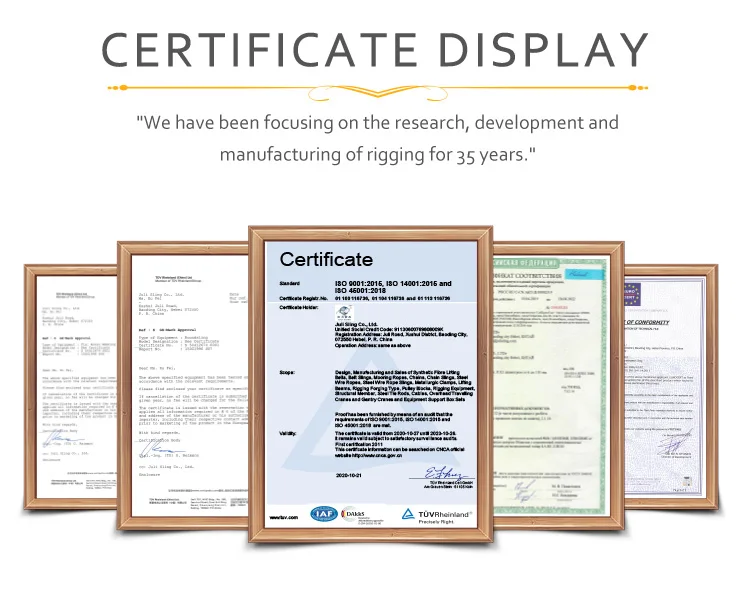The height and width of the screenshot is (594, 750).
Task: Click the Juli Sling company logo on certificate
Action: coord(344,314)
